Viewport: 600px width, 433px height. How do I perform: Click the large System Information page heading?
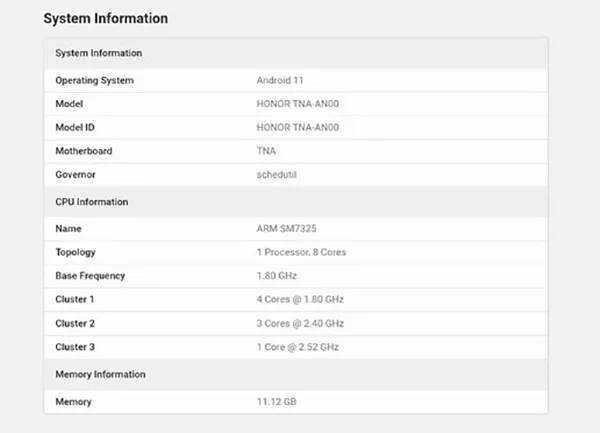click(x=106, y=19)
